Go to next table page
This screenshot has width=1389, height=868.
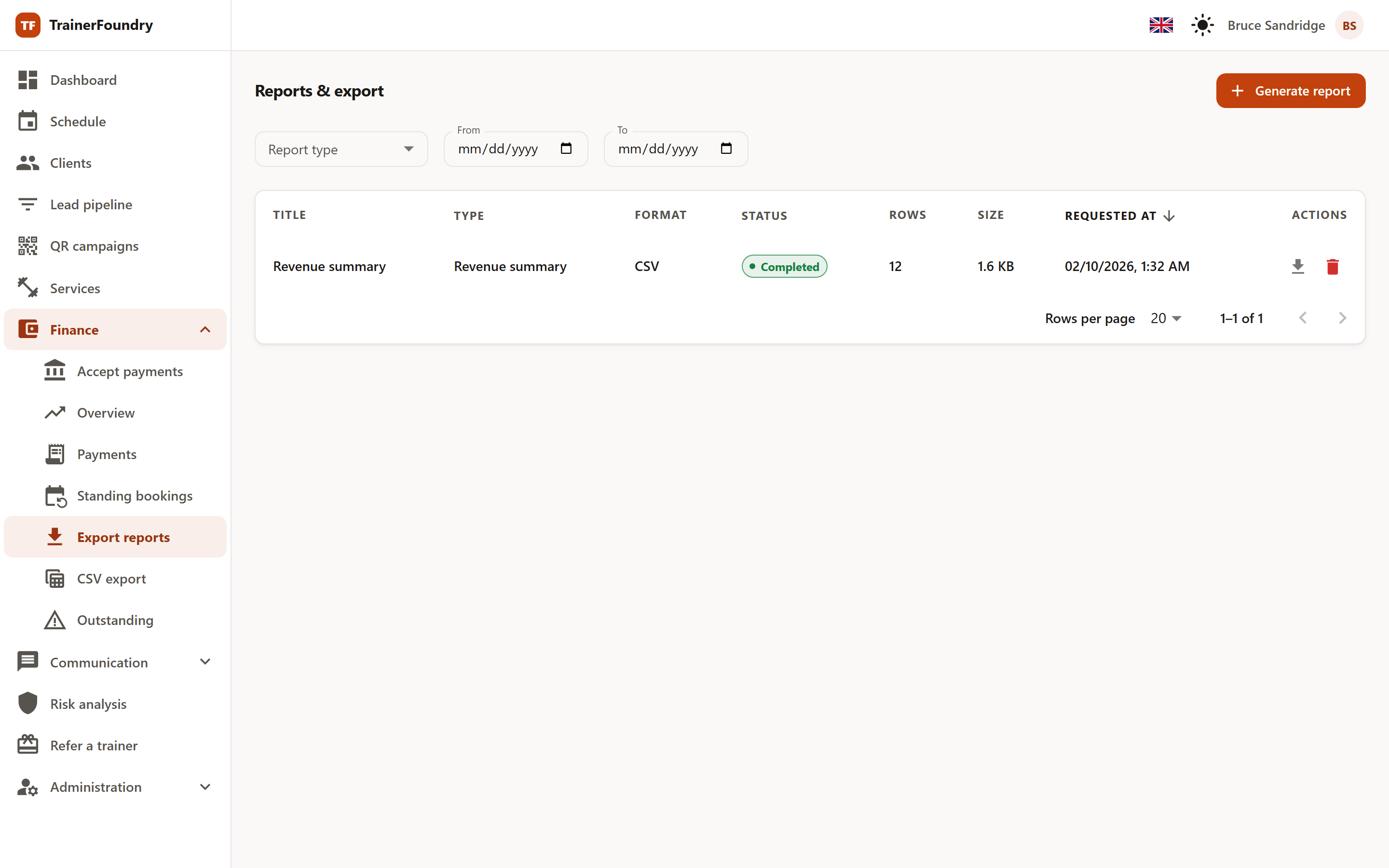point(1342,318)
